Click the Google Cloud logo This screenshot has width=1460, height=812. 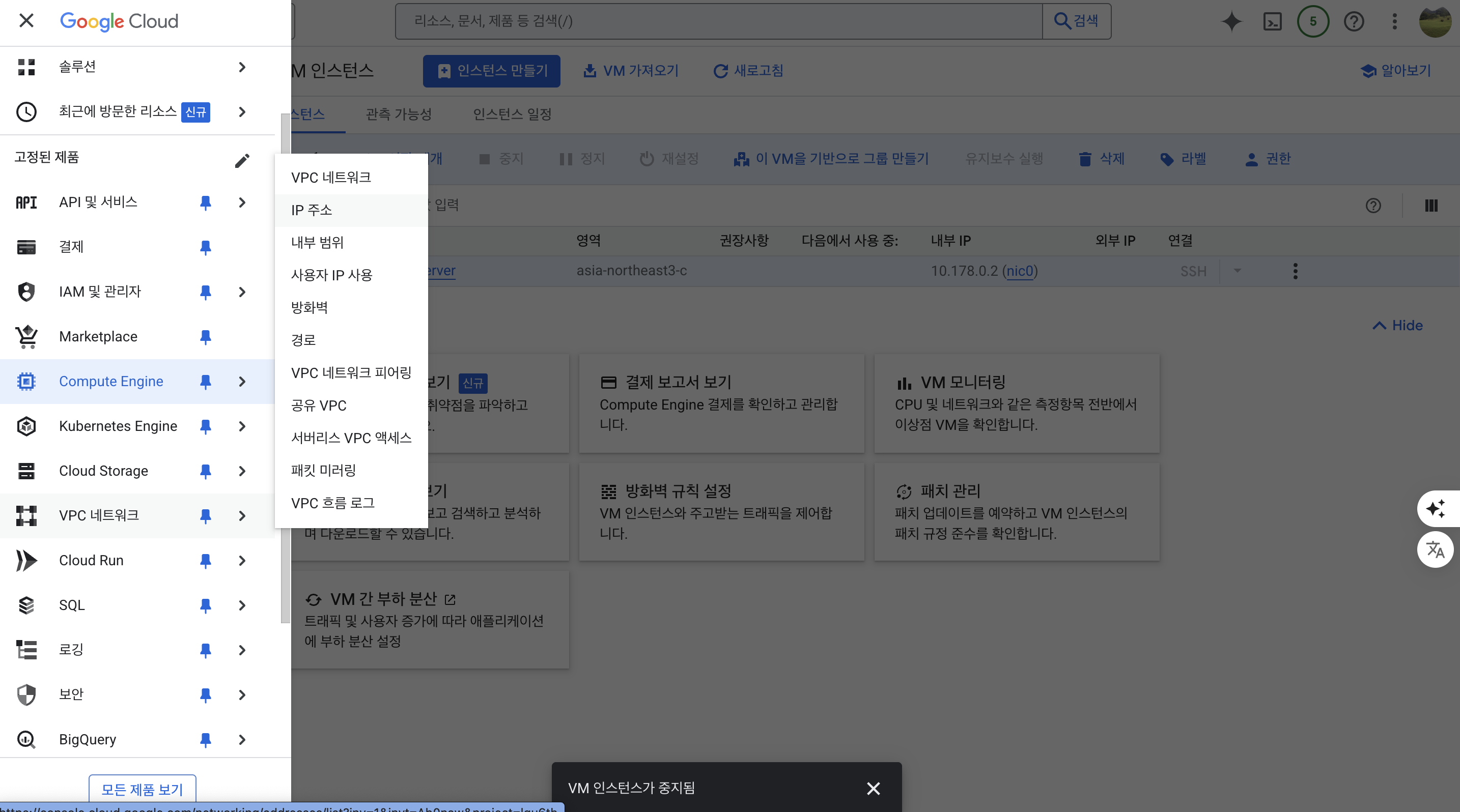[119, 21]
